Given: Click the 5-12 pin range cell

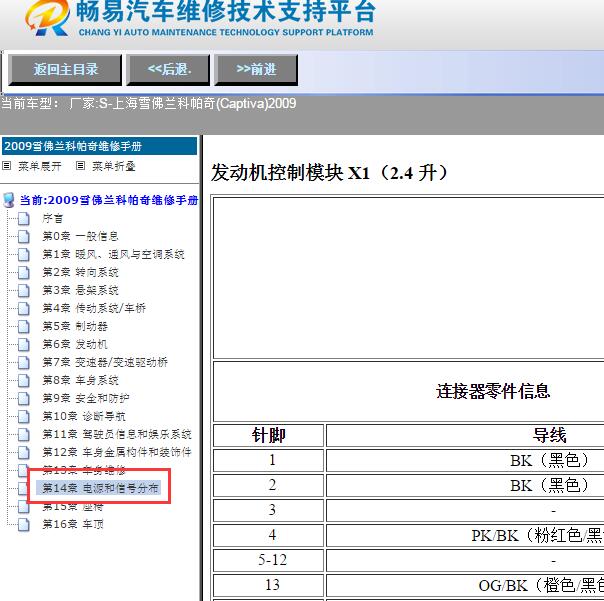Looking at the screenshot, I should tap(268, 561).
